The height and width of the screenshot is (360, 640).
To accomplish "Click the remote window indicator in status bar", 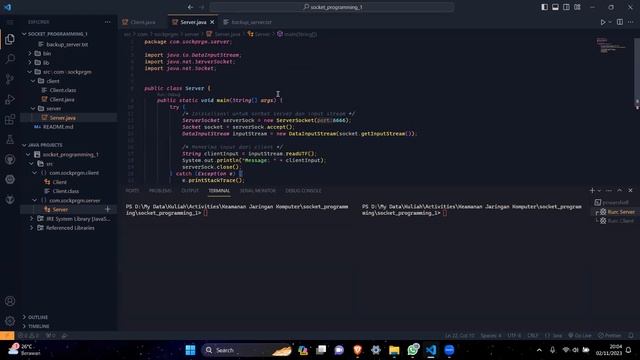I will [x=7, y=336].
